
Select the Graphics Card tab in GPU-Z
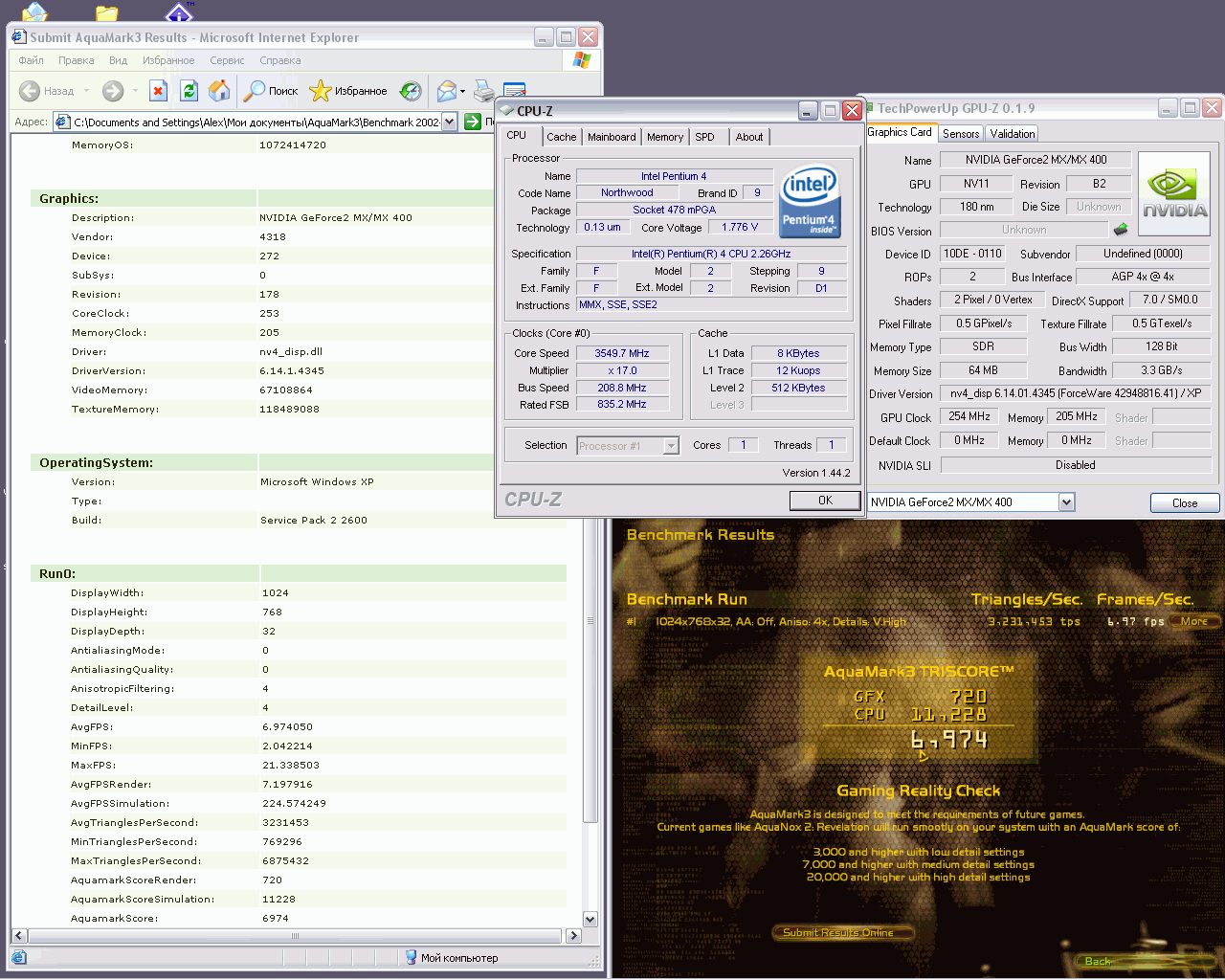[x=900, y=132]
